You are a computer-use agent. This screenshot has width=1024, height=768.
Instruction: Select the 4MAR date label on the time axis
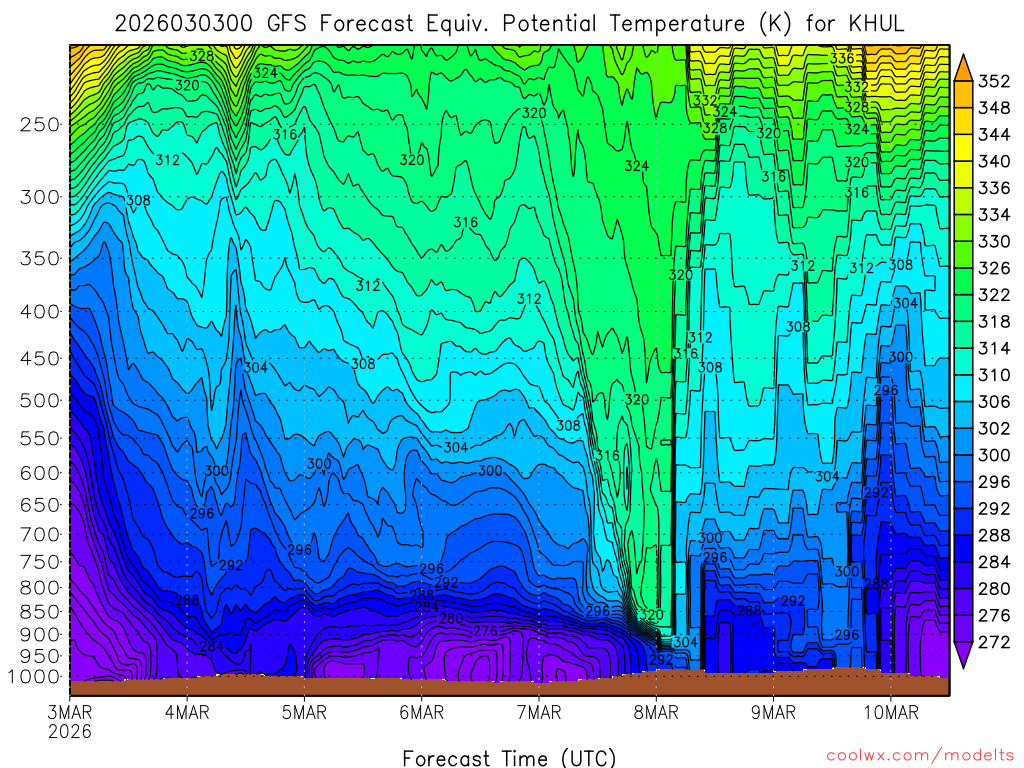(x=187, y=712)
